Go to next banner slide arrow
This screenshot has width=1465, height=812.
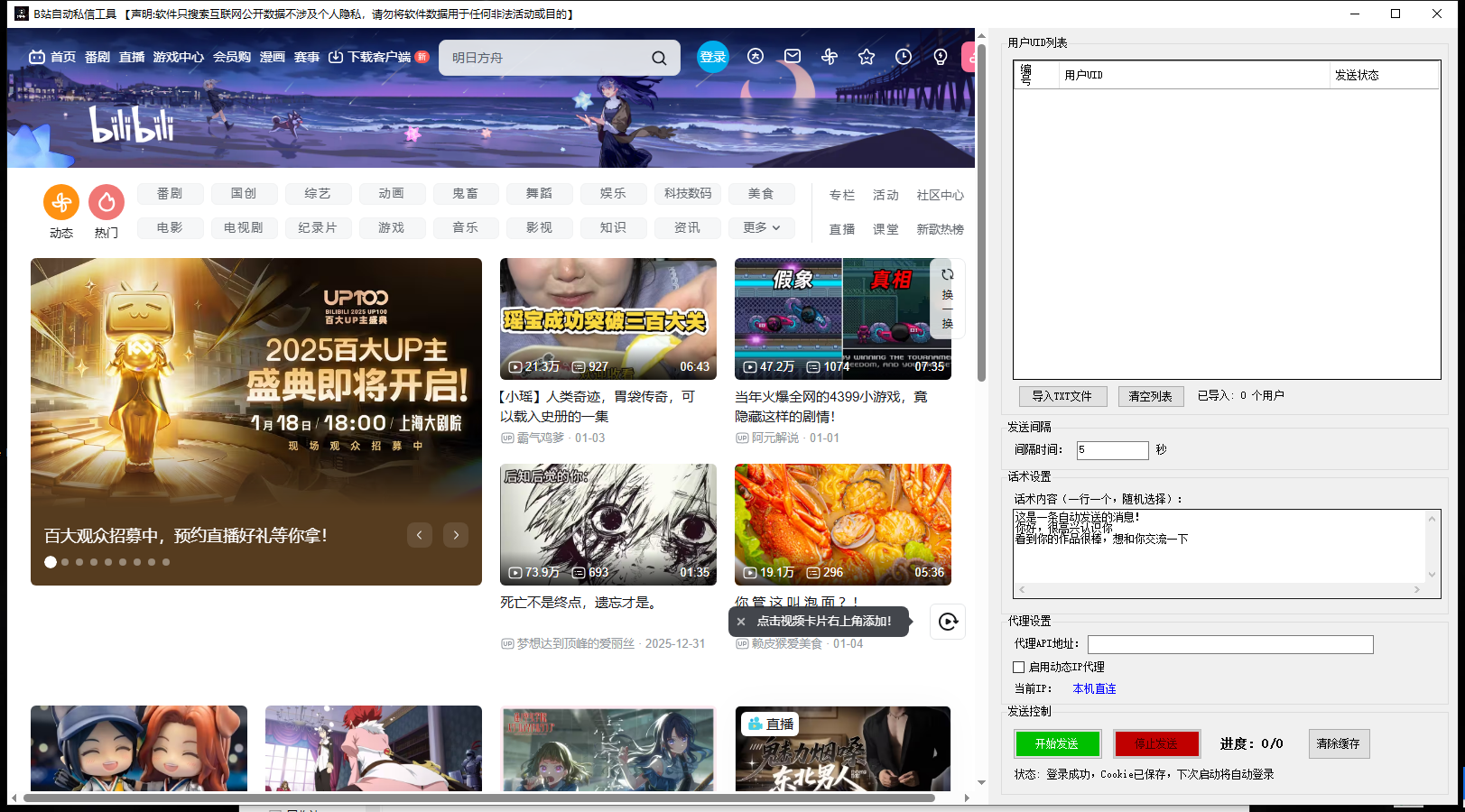click(456, 535)
